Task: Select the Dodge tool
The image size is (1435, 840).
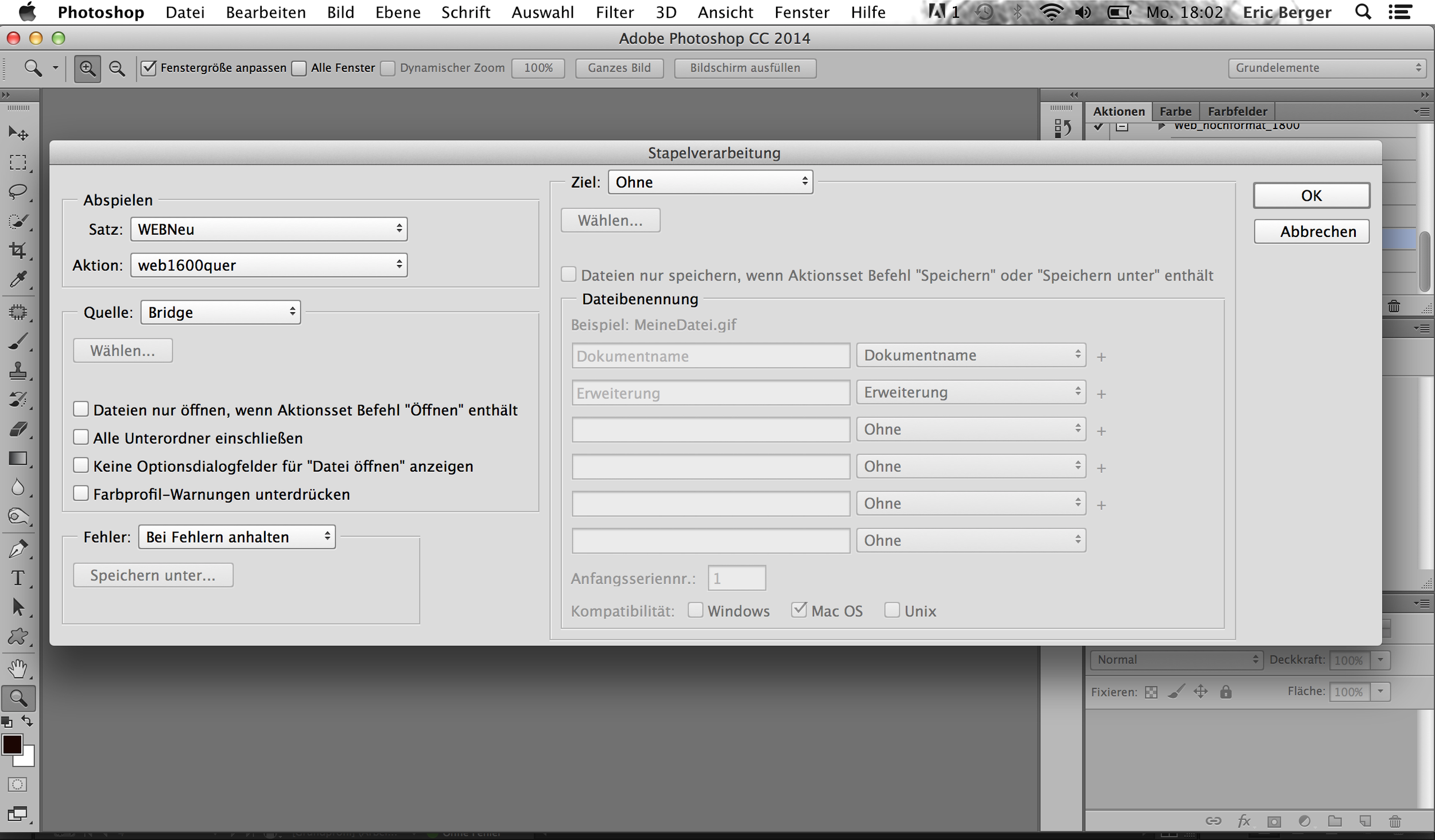Action: click(x=18, y=517)
